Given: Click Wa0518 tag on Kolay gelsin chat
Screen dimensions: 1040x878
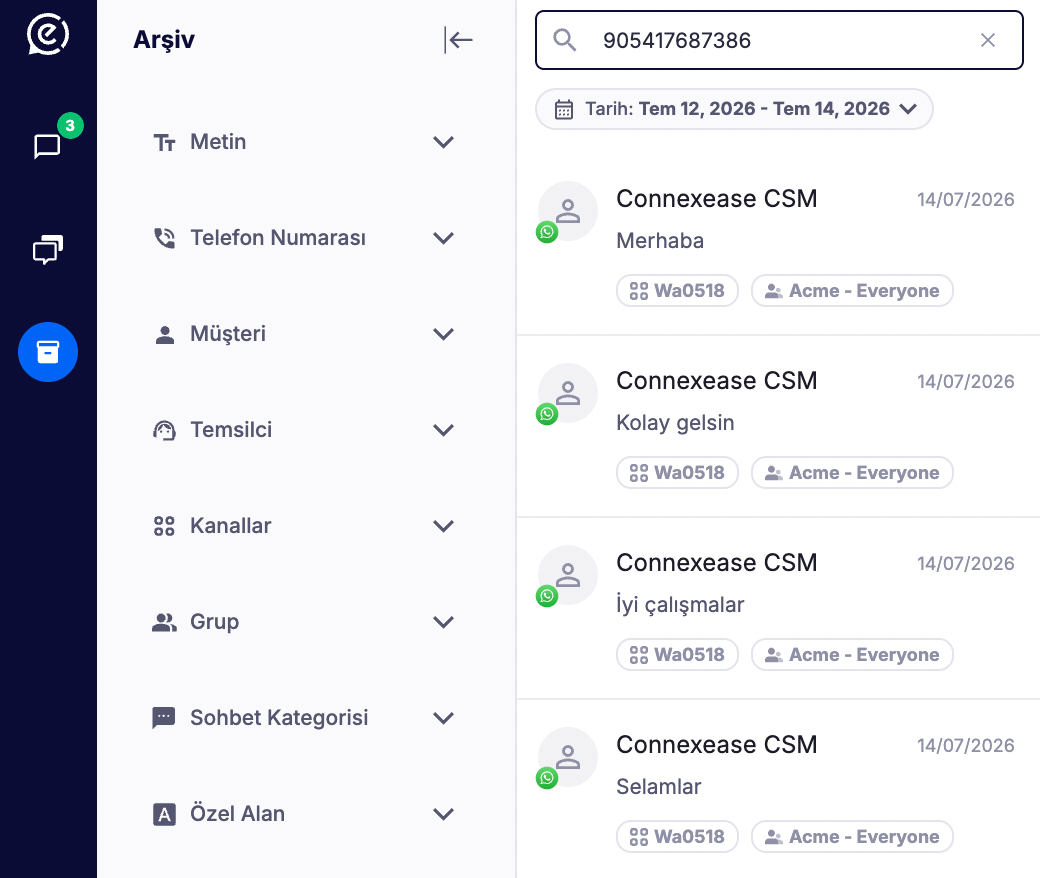Looking at the screenshot, I should point(677,473).
